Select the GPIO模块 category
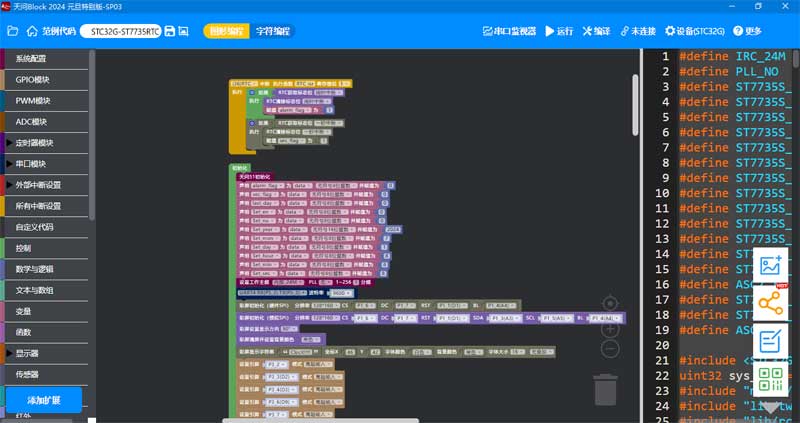Screen dimensions: 800x423 [x=46, y=80]
